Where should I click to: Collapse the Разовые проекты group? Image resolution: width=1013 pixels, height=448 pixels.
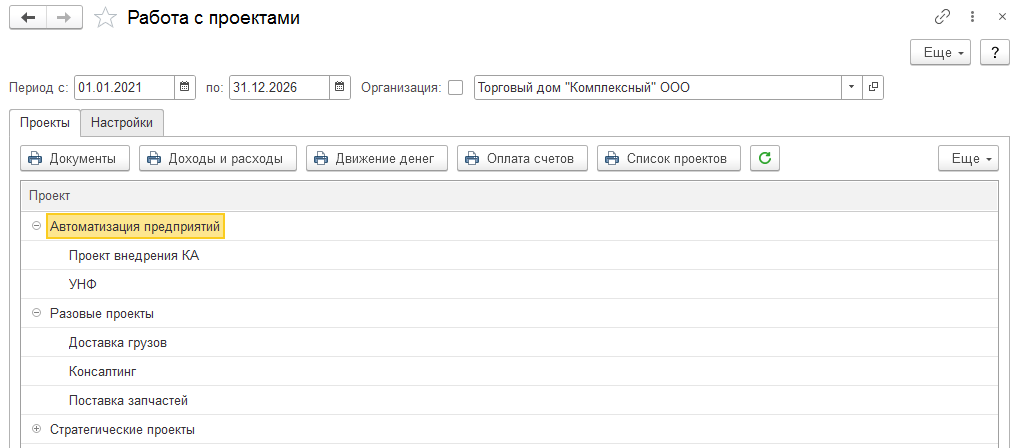point(36,314)
